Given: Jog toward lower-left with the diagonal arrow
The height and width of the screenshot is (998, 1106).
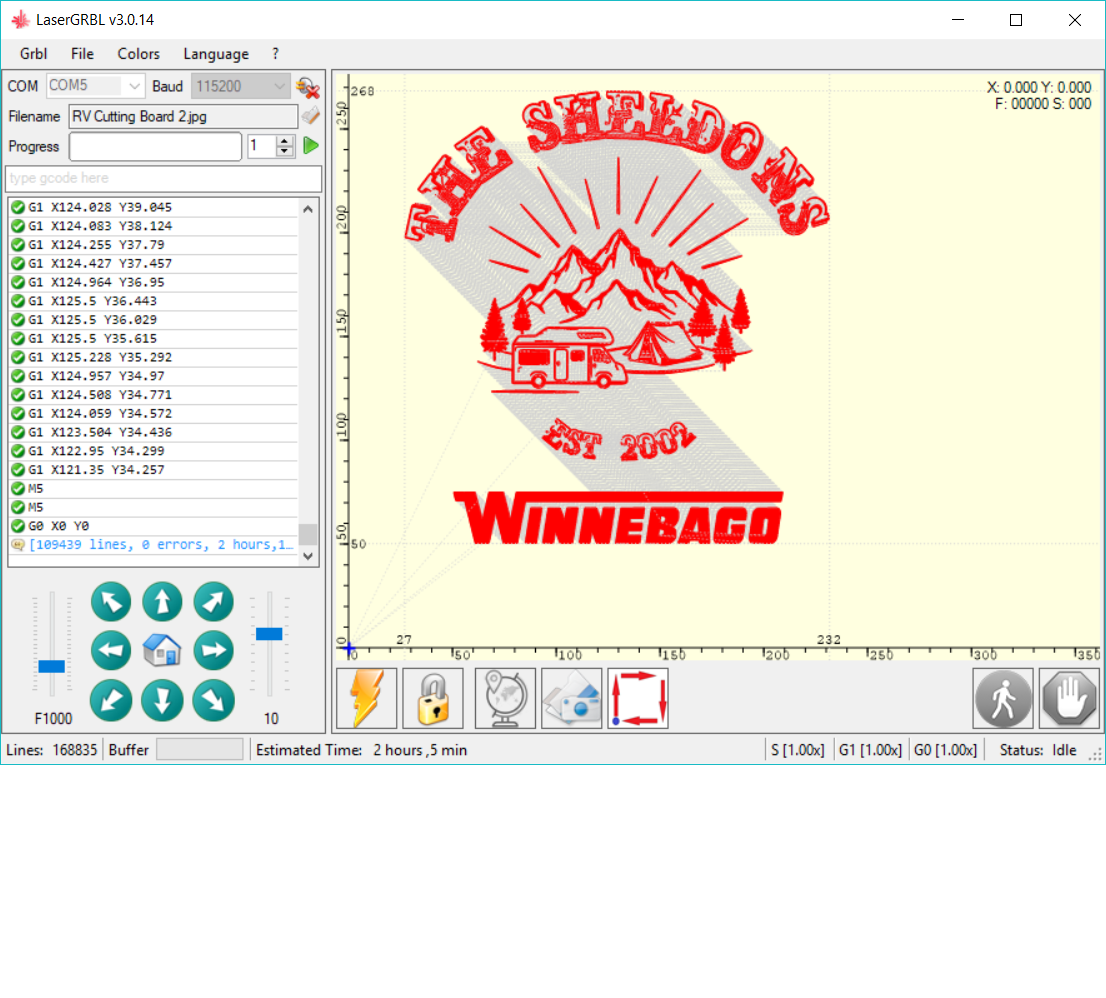Looking at the screenshot, I should tap(111, 700).
